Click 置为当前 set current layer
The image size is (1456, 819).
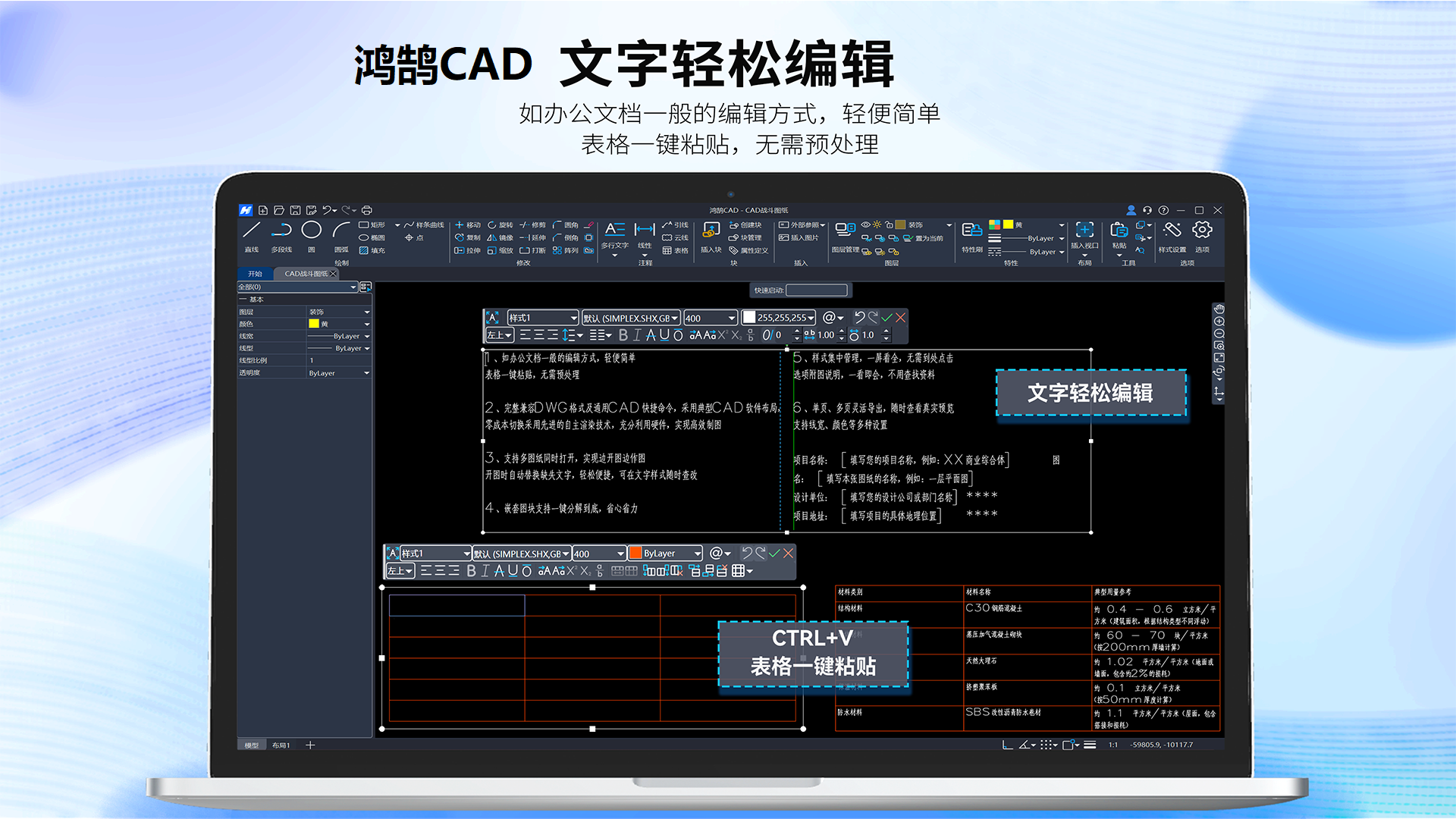(x=924, y=238)
